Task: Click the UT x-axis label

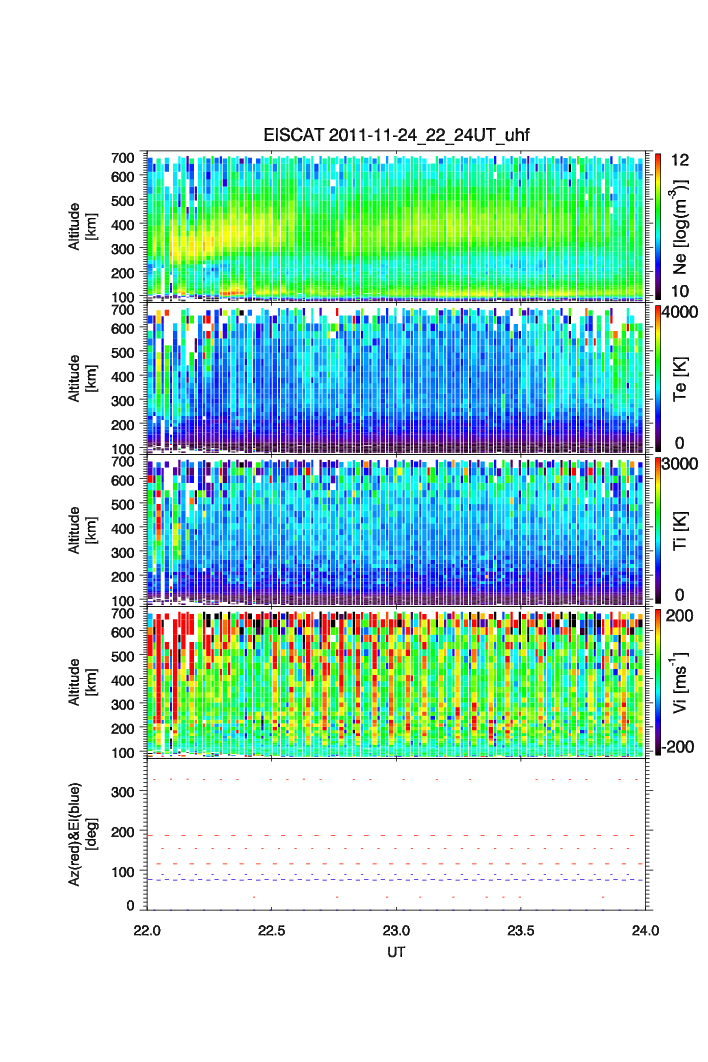Action: 396,952
